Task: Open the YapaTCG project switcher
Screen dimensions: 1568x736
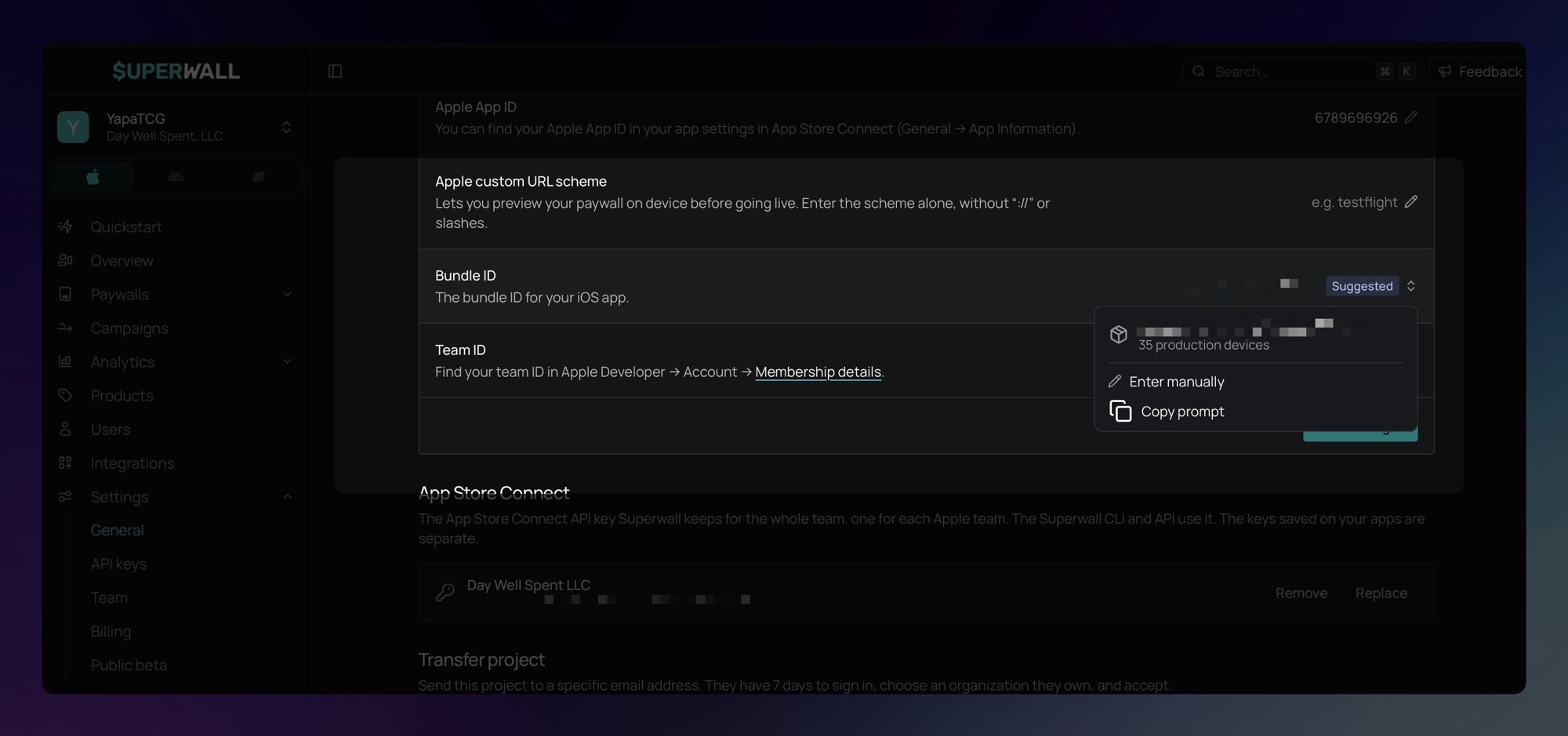Action: [176, 127]
